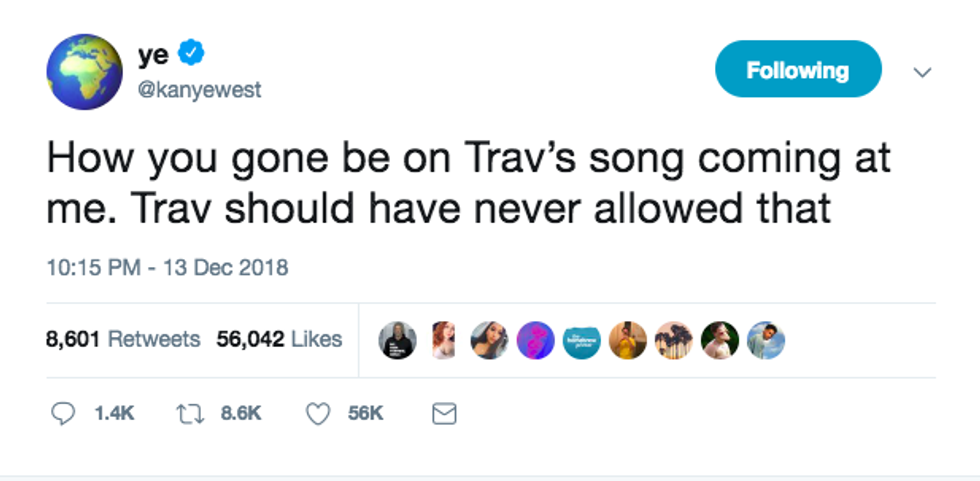Click the liker avatar with black shirt
Viewport: 980px width, 481px height.
tap(397, 341)
